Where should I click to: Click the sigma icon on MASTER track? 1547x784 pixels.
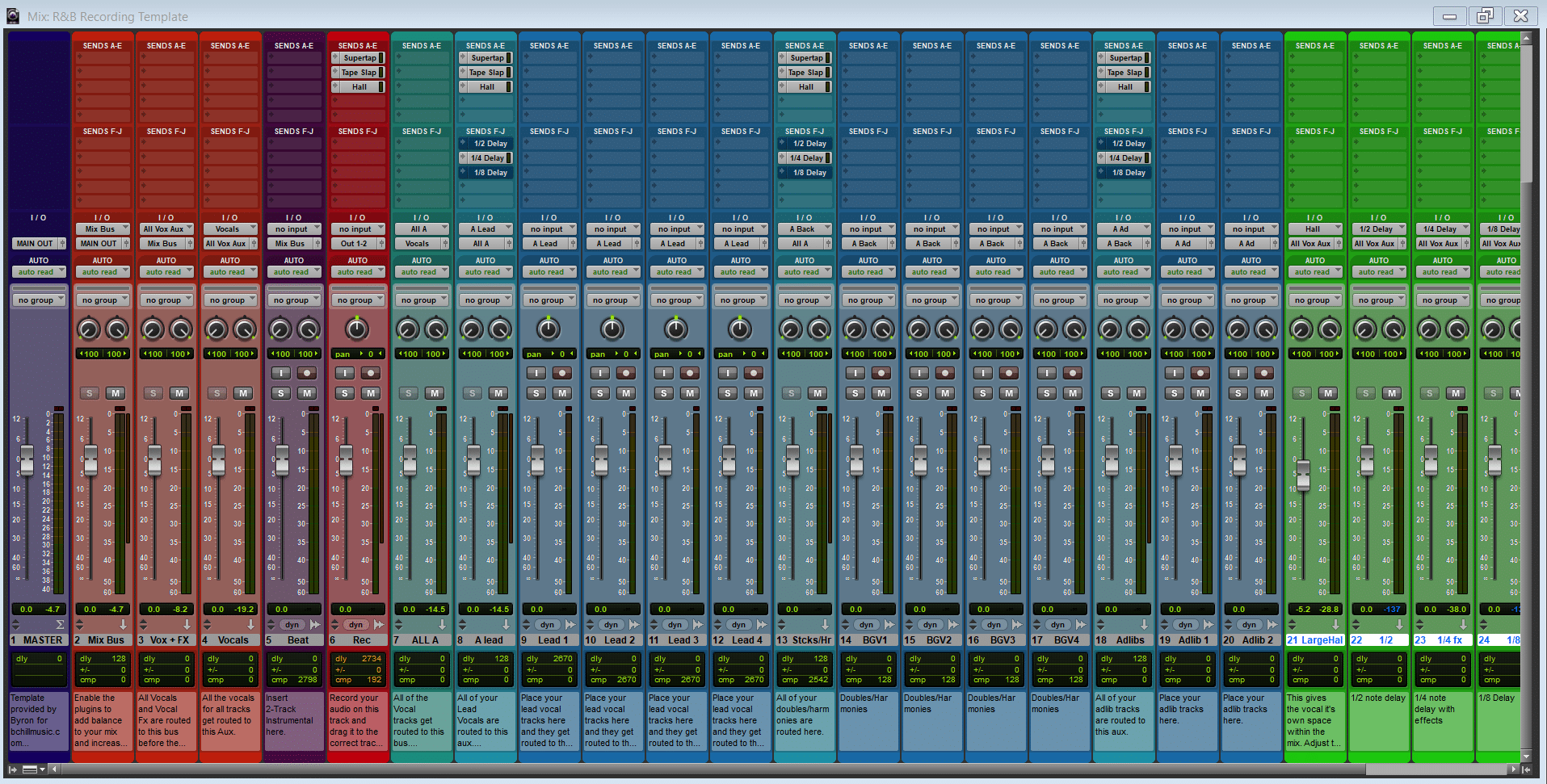tap(60, 624)
